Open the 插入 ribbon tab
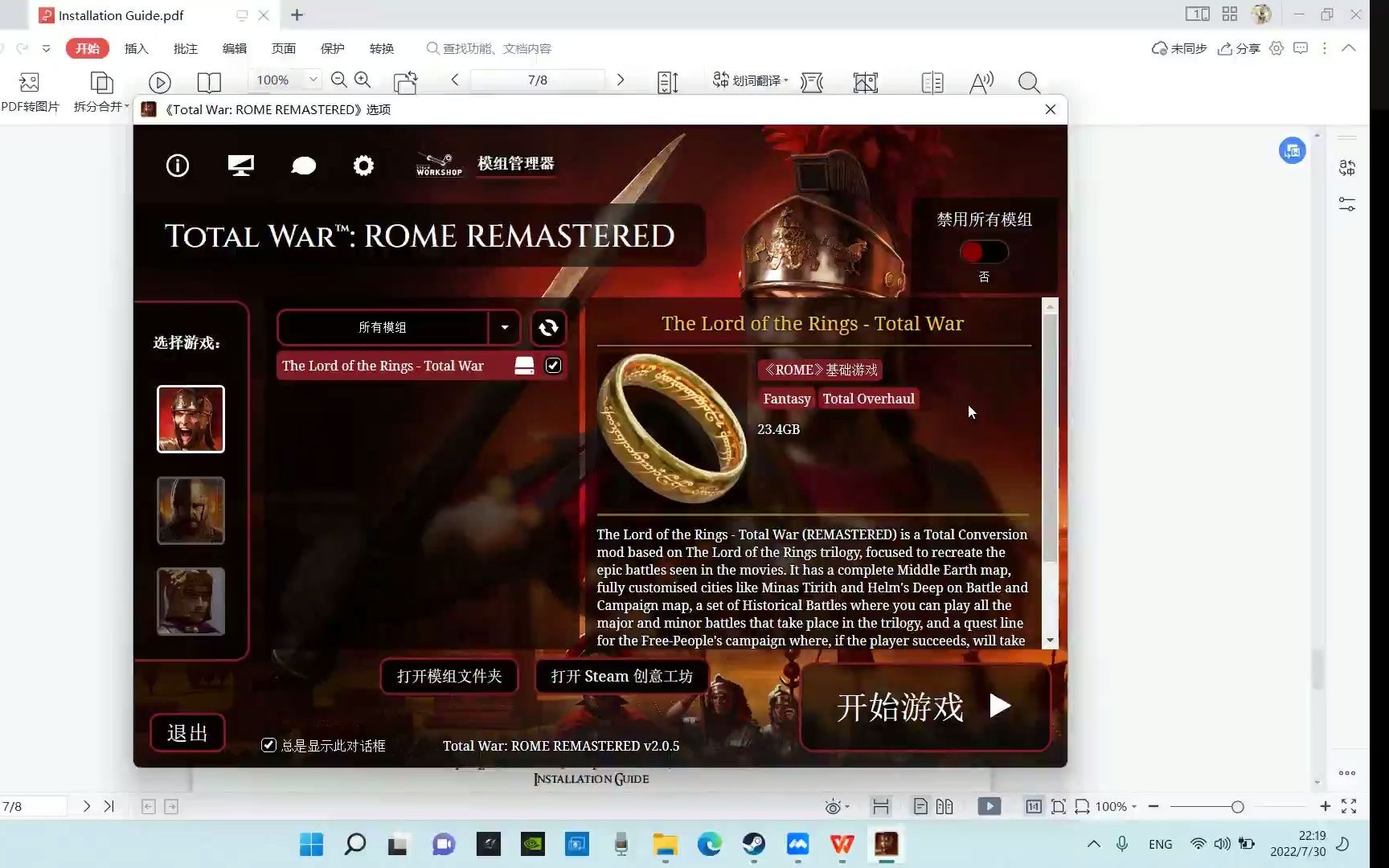 pyautogui.click(x=137, y=48)
